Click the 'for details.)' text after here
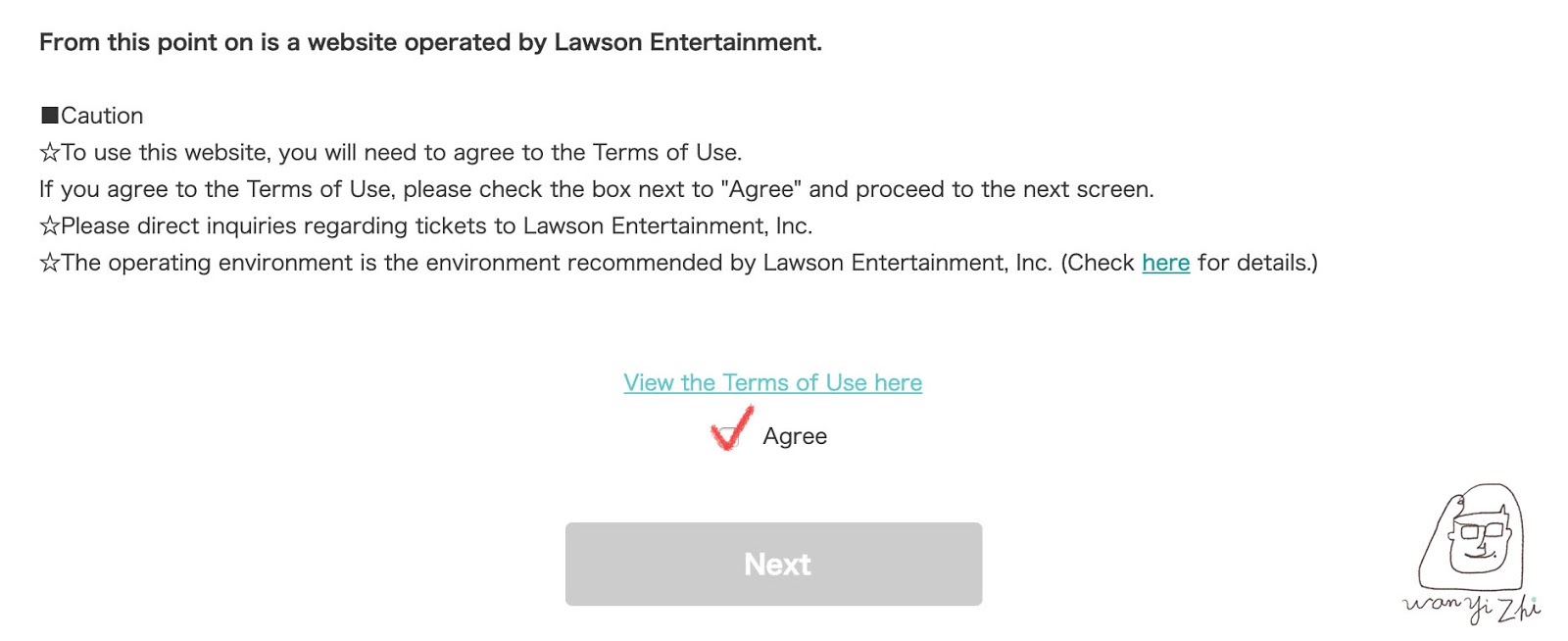 point(1257,263)
